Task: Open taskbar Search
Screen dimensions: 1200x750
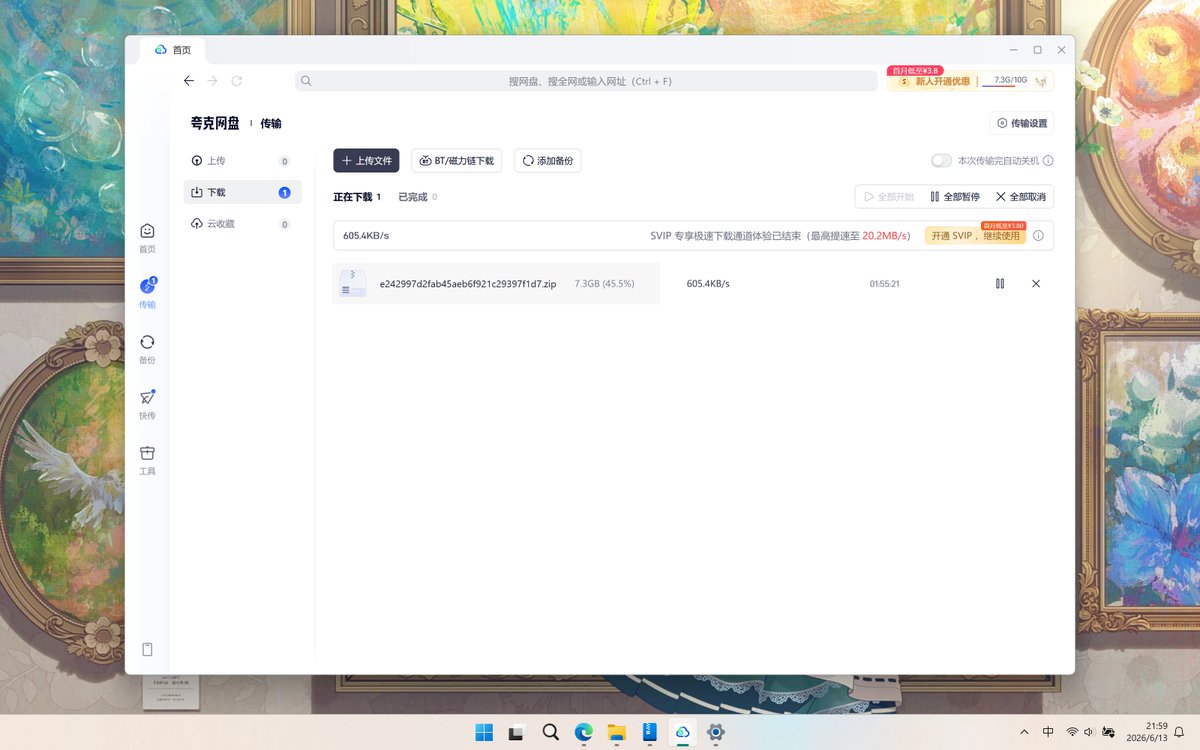Action: 550,732
